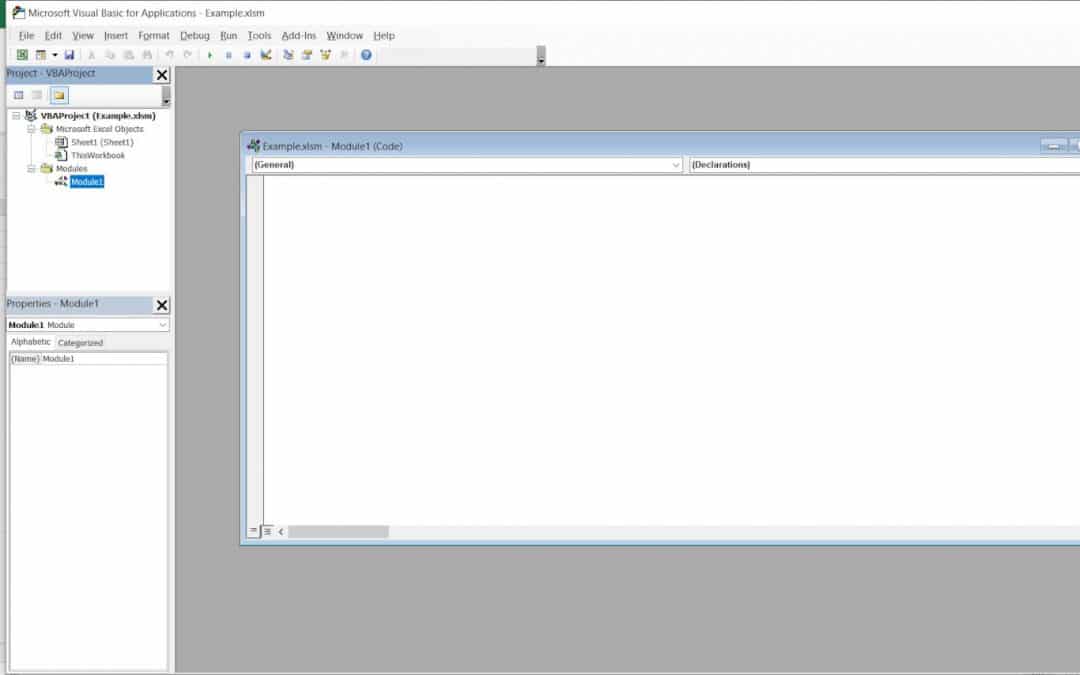Click the Reset stop icon in toolbar

tap(247, 55)
